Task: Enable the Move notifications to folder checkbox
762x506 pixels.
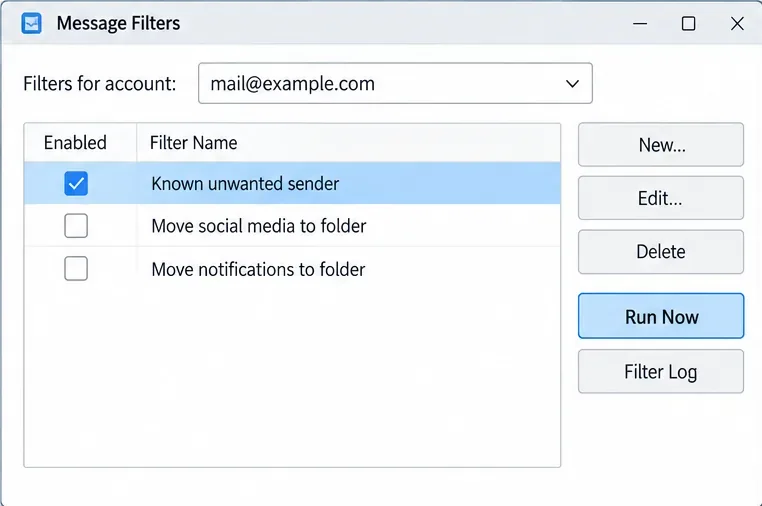Action: click(76, 268)
